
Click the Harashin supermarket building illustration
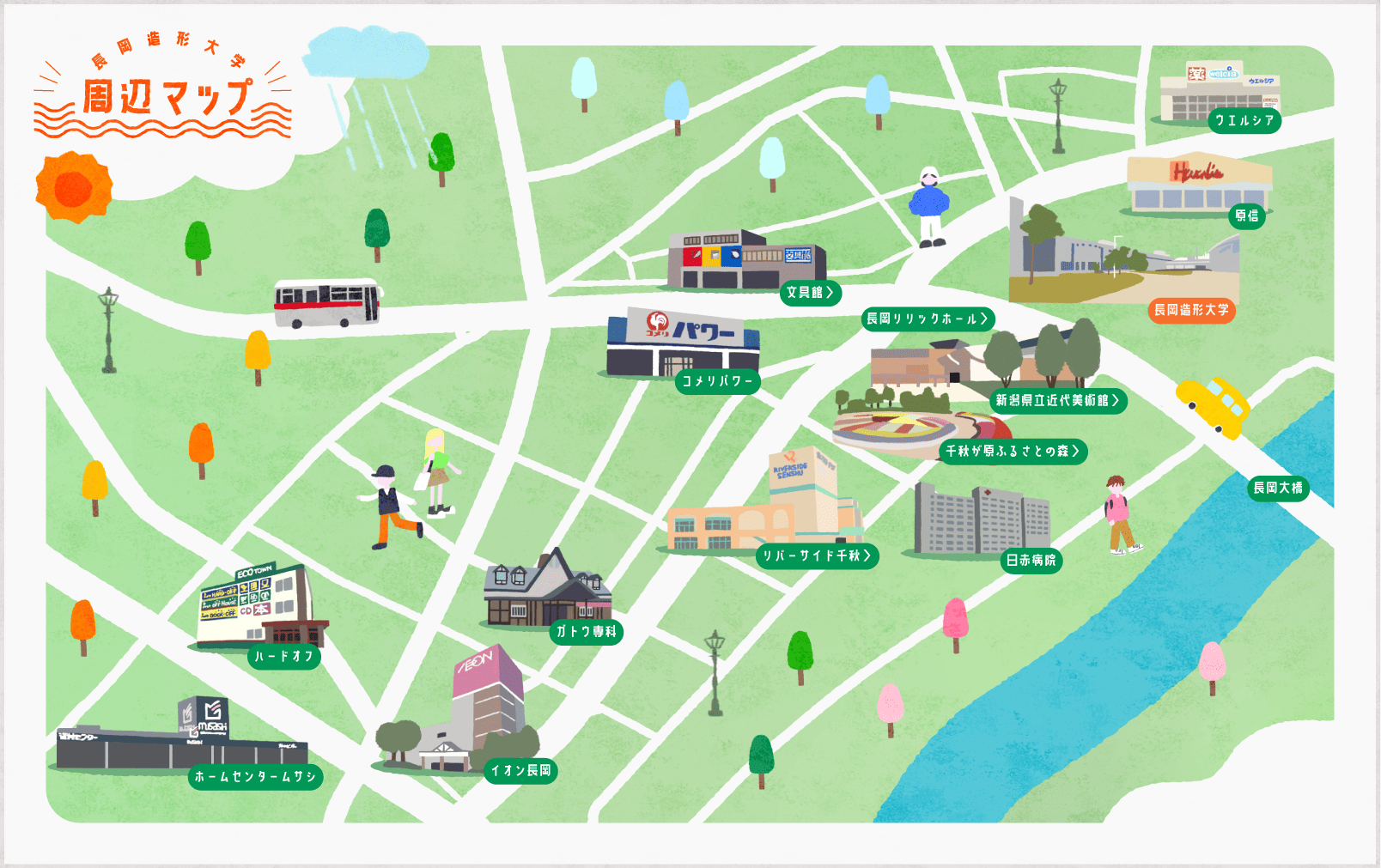pyautogui.click(x=1199, y=184)
